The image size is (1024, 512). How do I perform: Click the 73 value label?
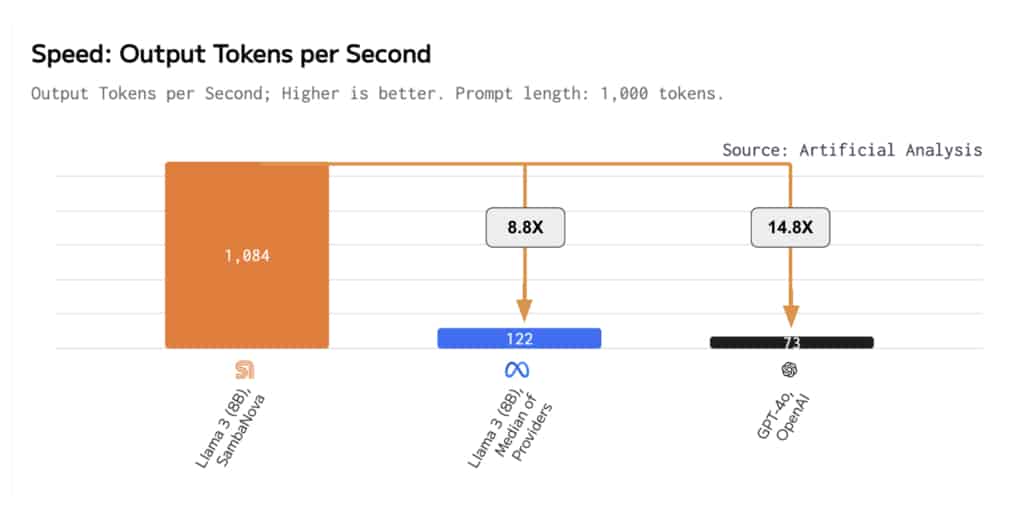tap(791, 342)
